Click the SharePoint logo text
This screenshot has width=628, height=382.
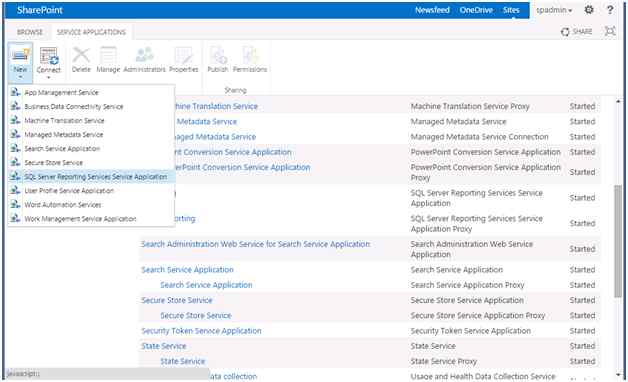[40, 10]
